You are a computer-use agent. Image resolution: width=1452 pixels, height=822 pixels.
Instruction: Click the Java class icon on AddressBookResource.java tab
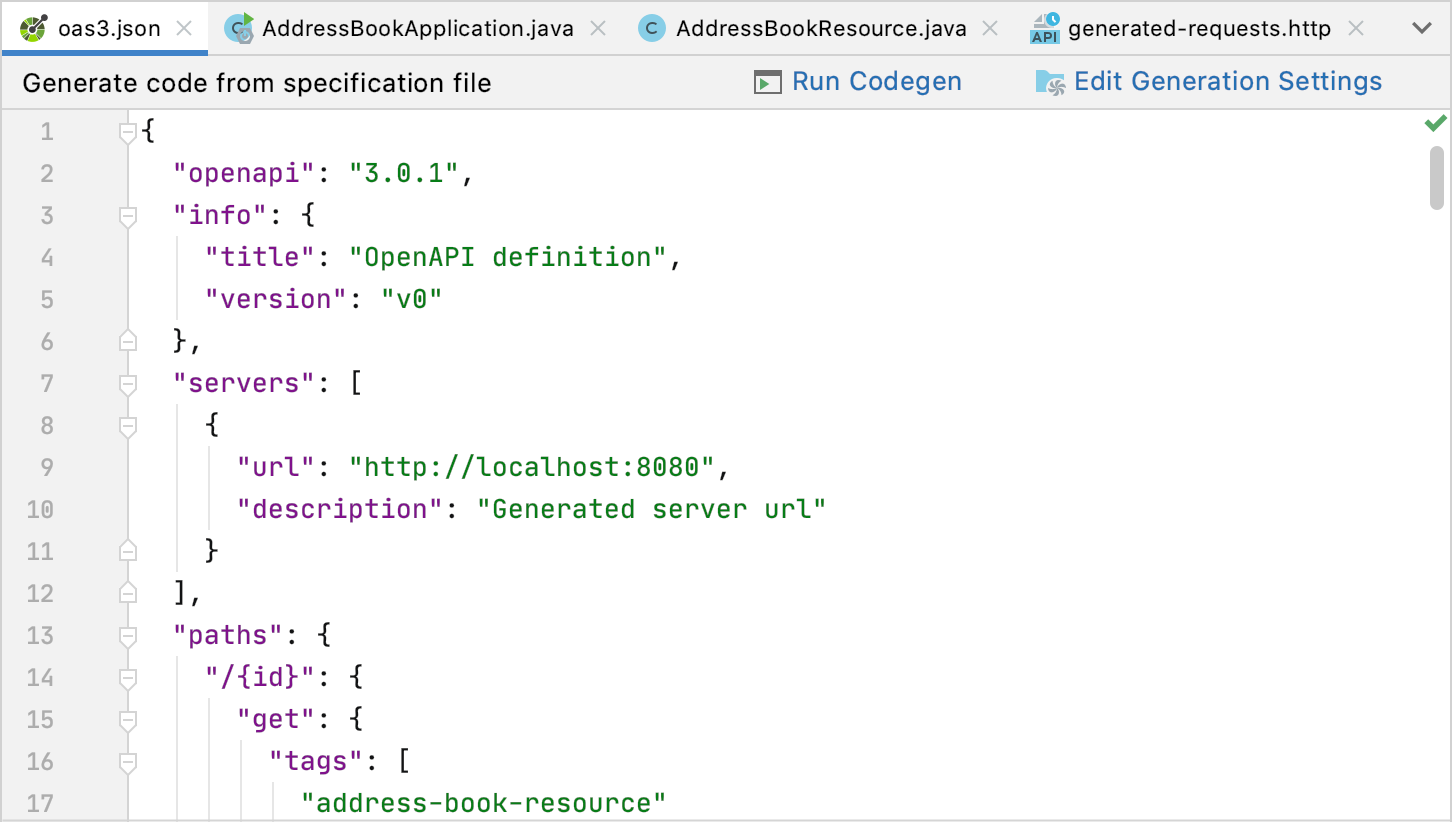[x=652, y=28]
